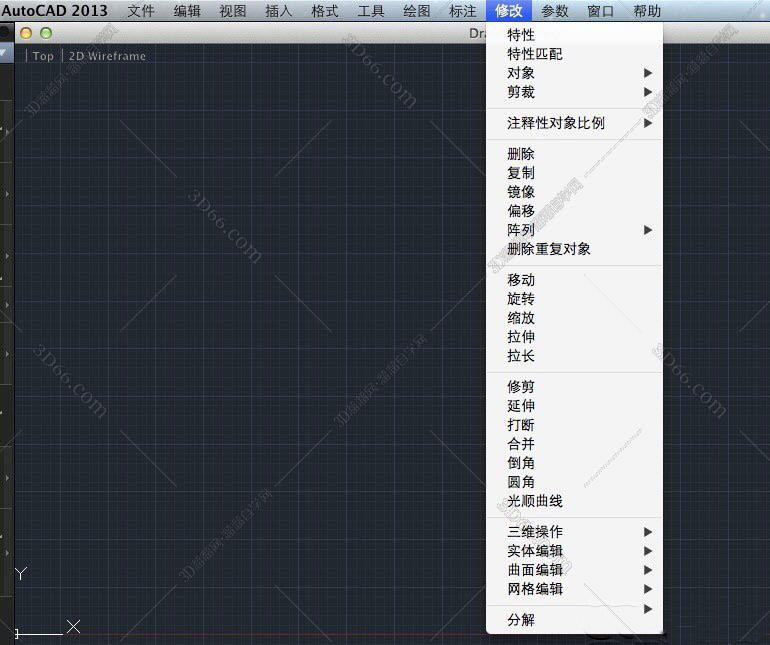Open the 窗口 menu
This screenshot has width=770, height=645.
click(x=601, y=11)
